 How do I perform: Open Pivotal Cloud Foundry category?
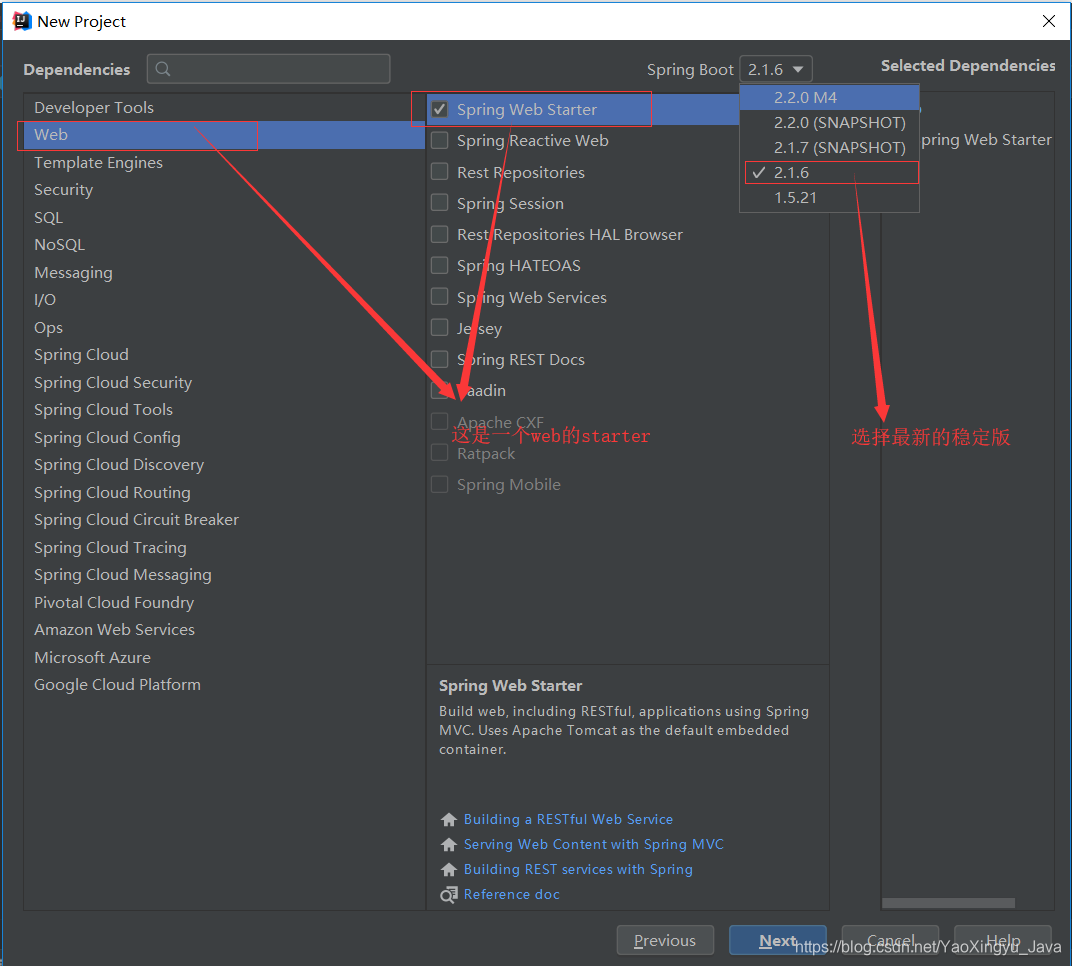[224, 602]
